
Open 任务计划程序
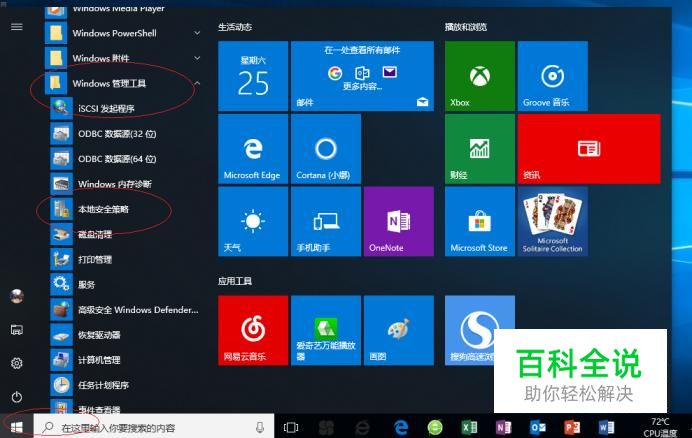(125, 385)
